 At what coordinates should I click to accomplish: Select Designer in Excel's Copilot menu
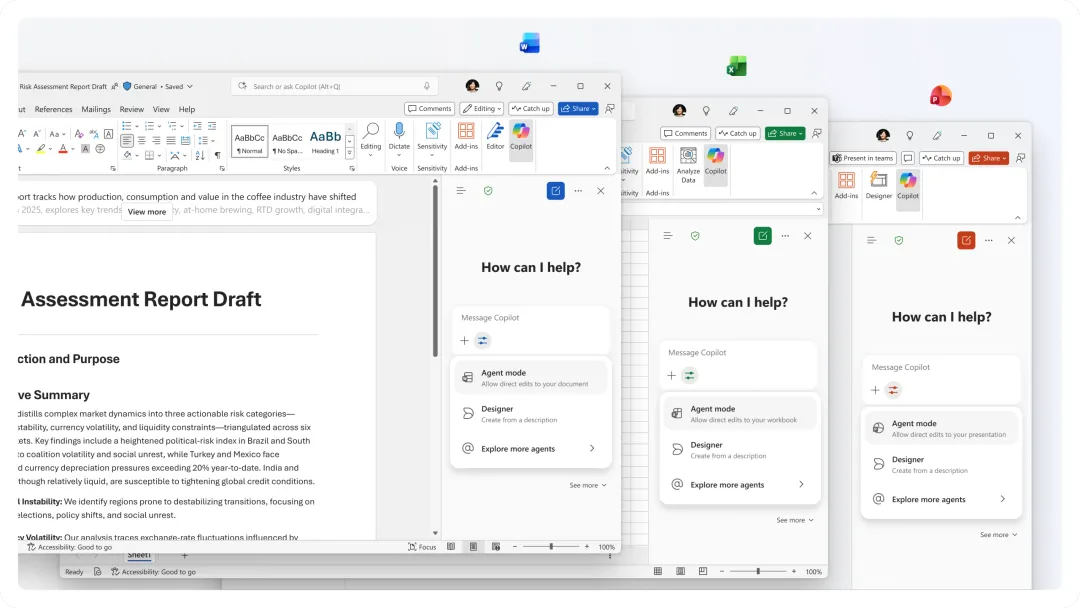(x=739, y=450)
